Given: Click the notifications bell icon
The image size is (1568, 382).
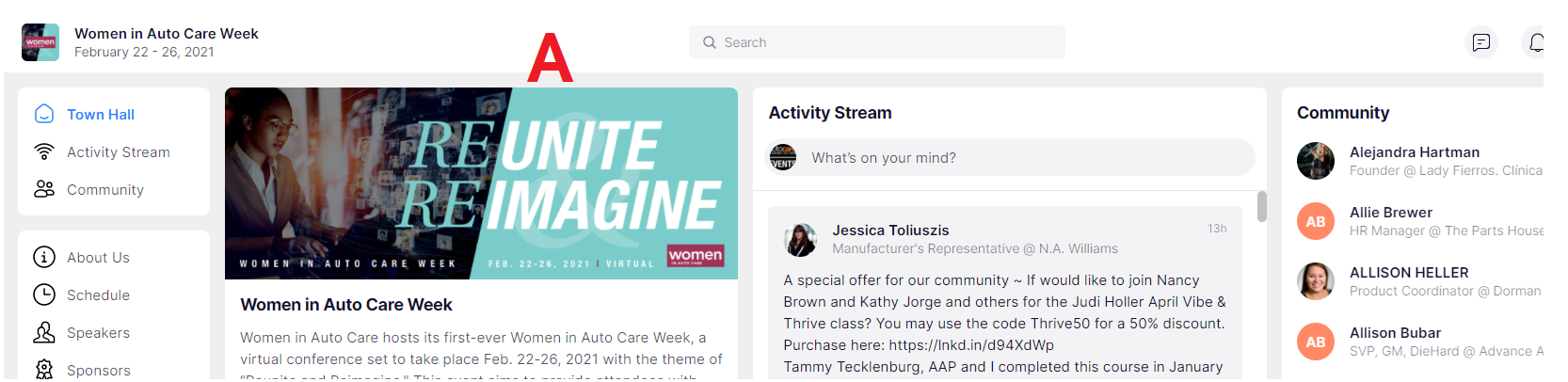Looking at the screenshot, I should click(1534, 42).
